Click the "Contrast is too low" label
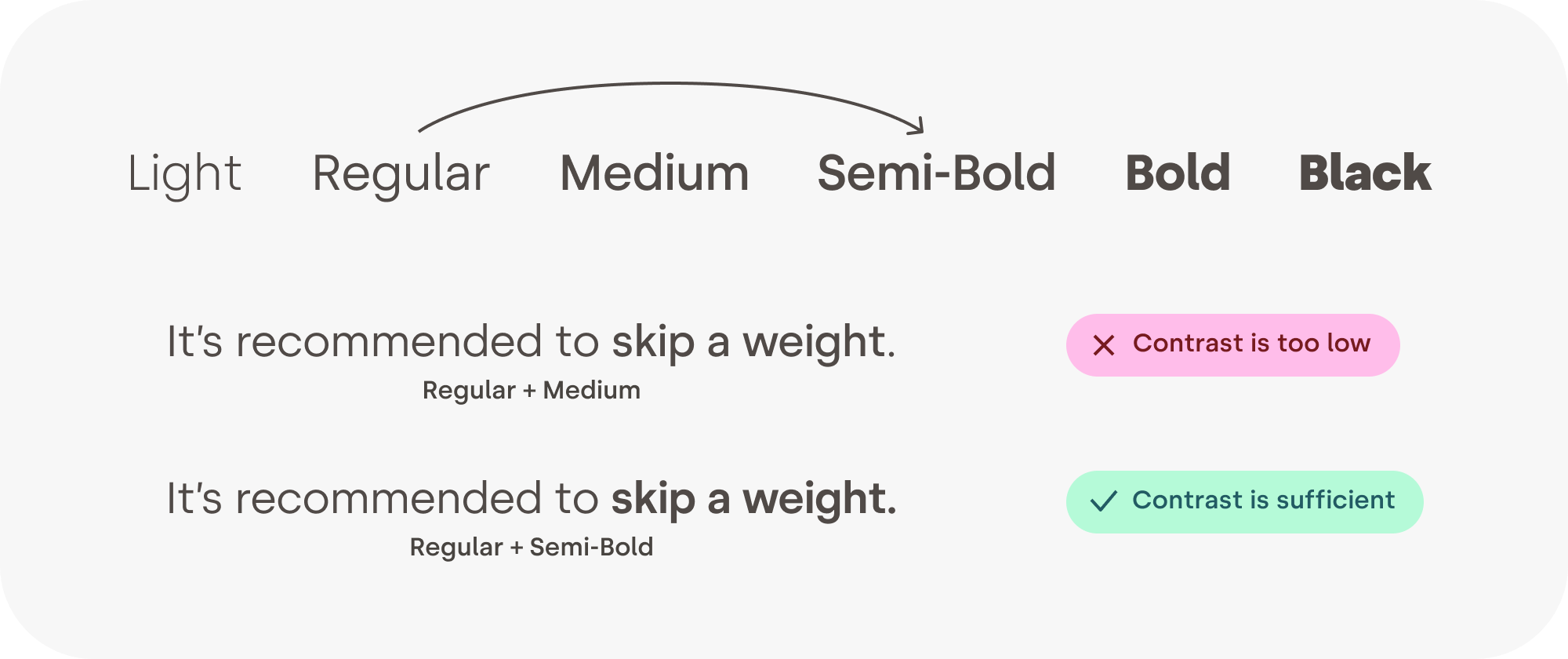The height and width of the screenshot is (659, 1568). (x=1251, y=344)
